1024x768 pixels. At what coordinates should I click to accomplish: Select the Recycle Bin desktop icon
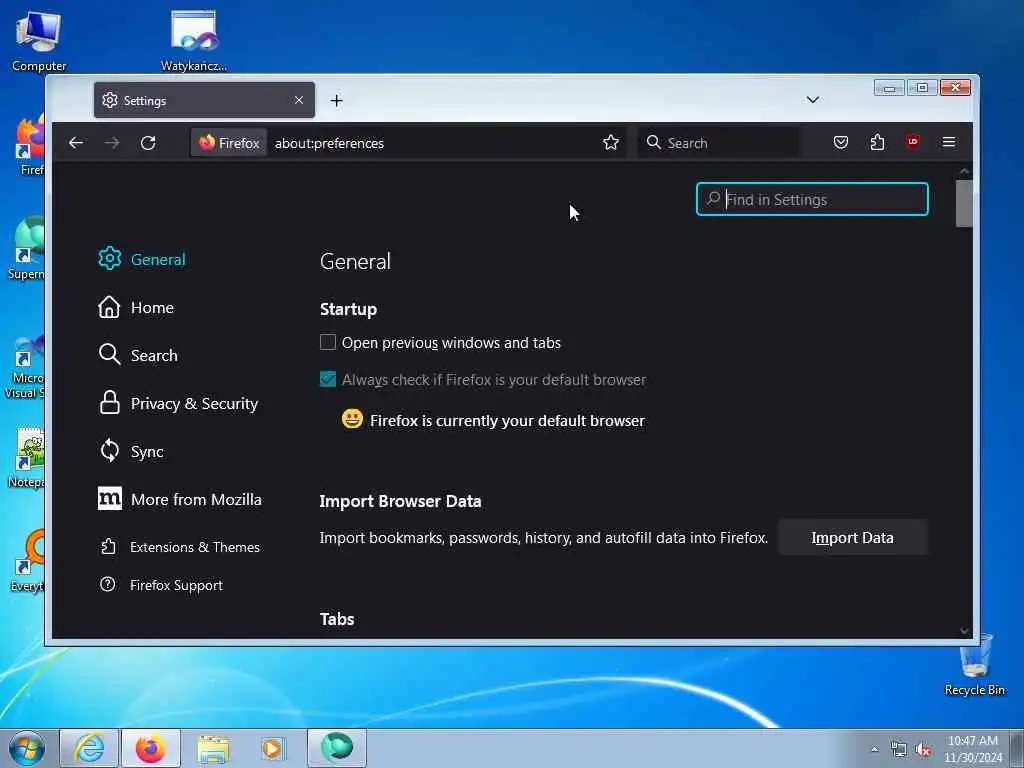(974, 665)
